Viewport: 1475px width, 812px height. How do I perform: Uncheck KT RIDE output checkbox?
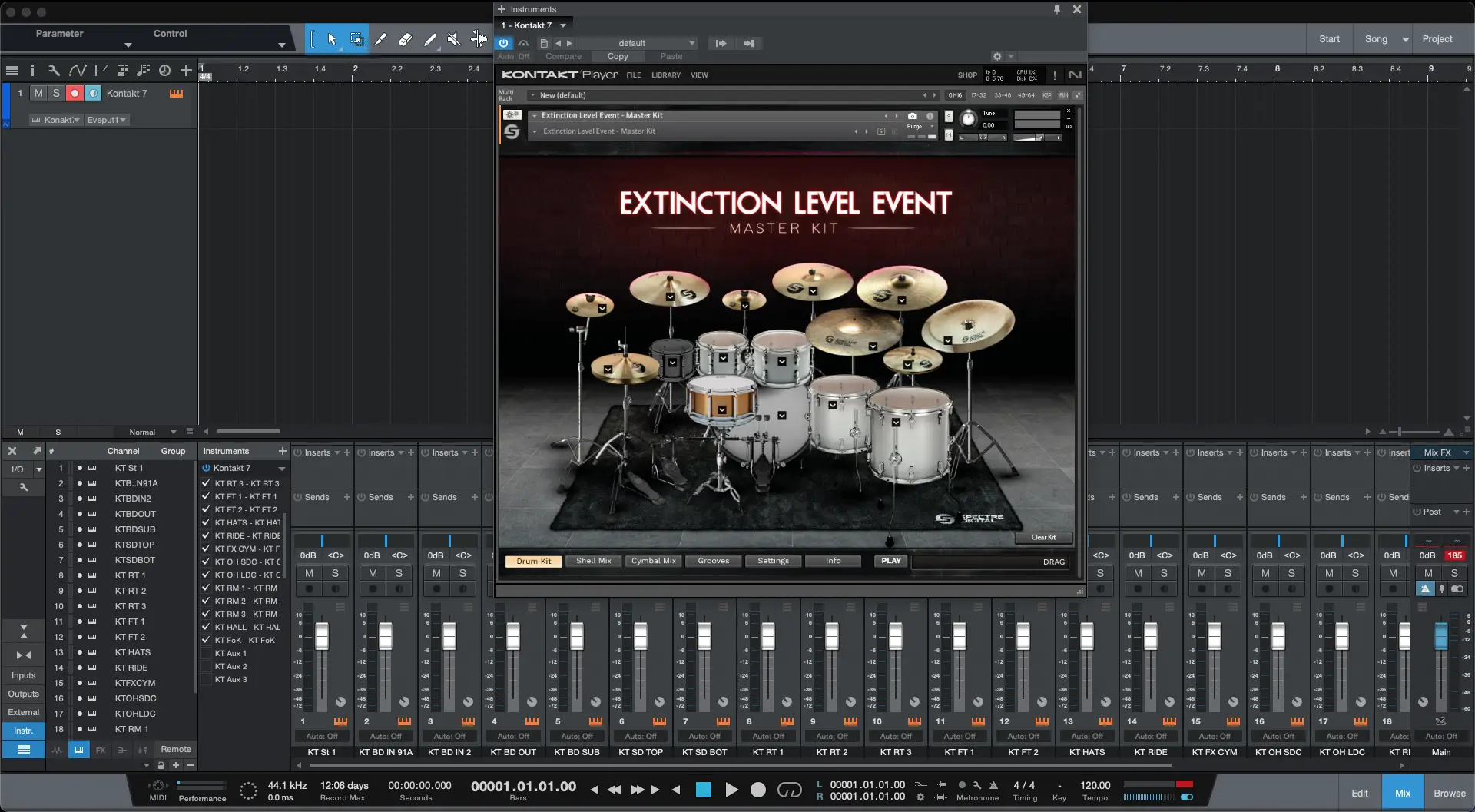coord(206,535)
